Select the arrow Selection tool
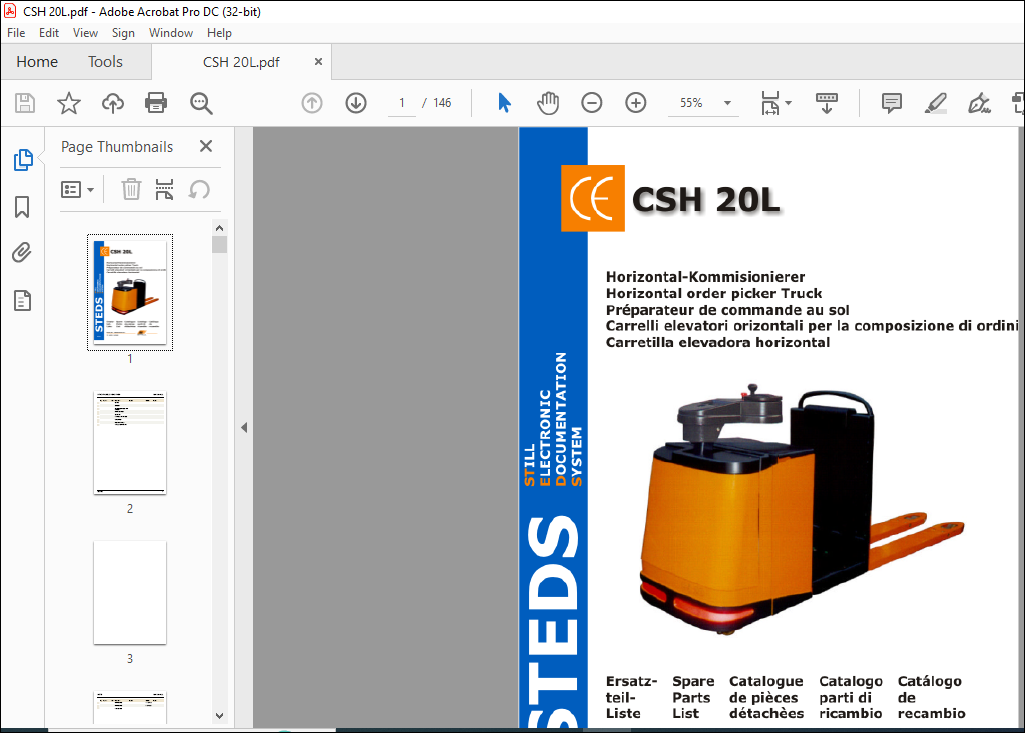This screenshot has height=733, width=1025. [504, 103]
